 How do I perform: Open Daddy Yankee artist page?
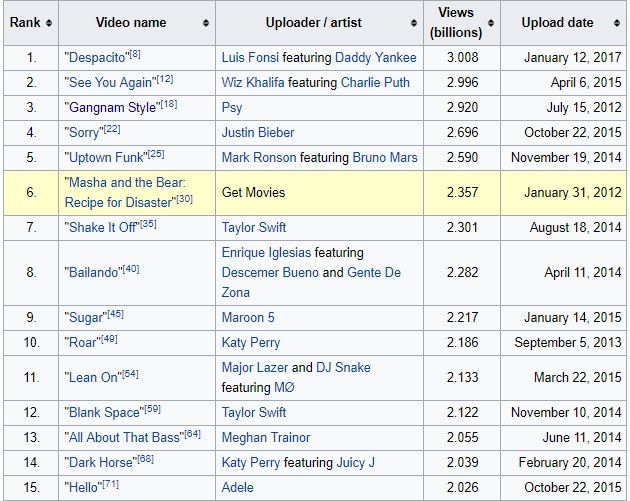tap(375, 57)
